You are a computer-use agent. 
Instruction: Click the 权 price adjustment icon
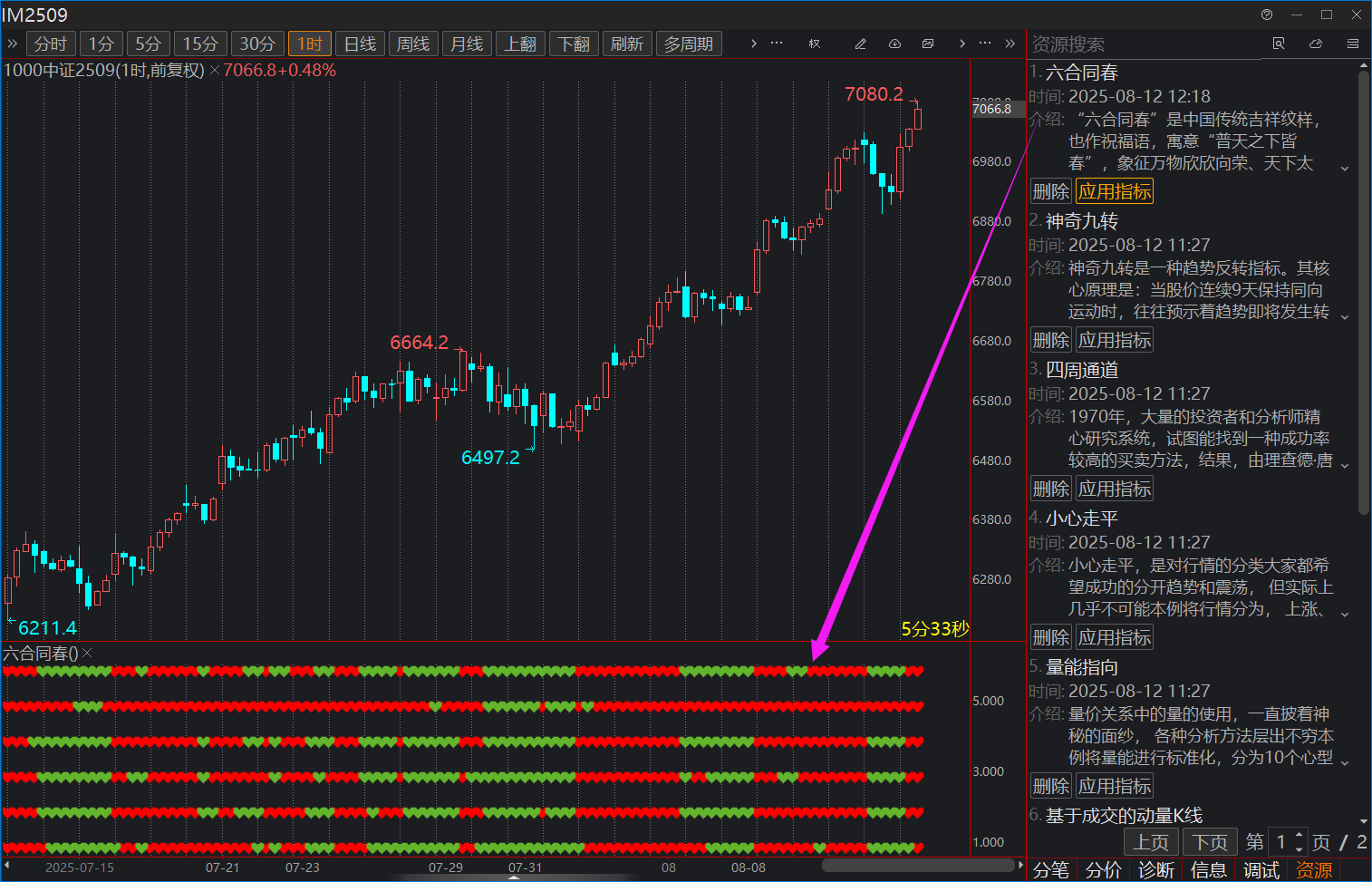815,44
